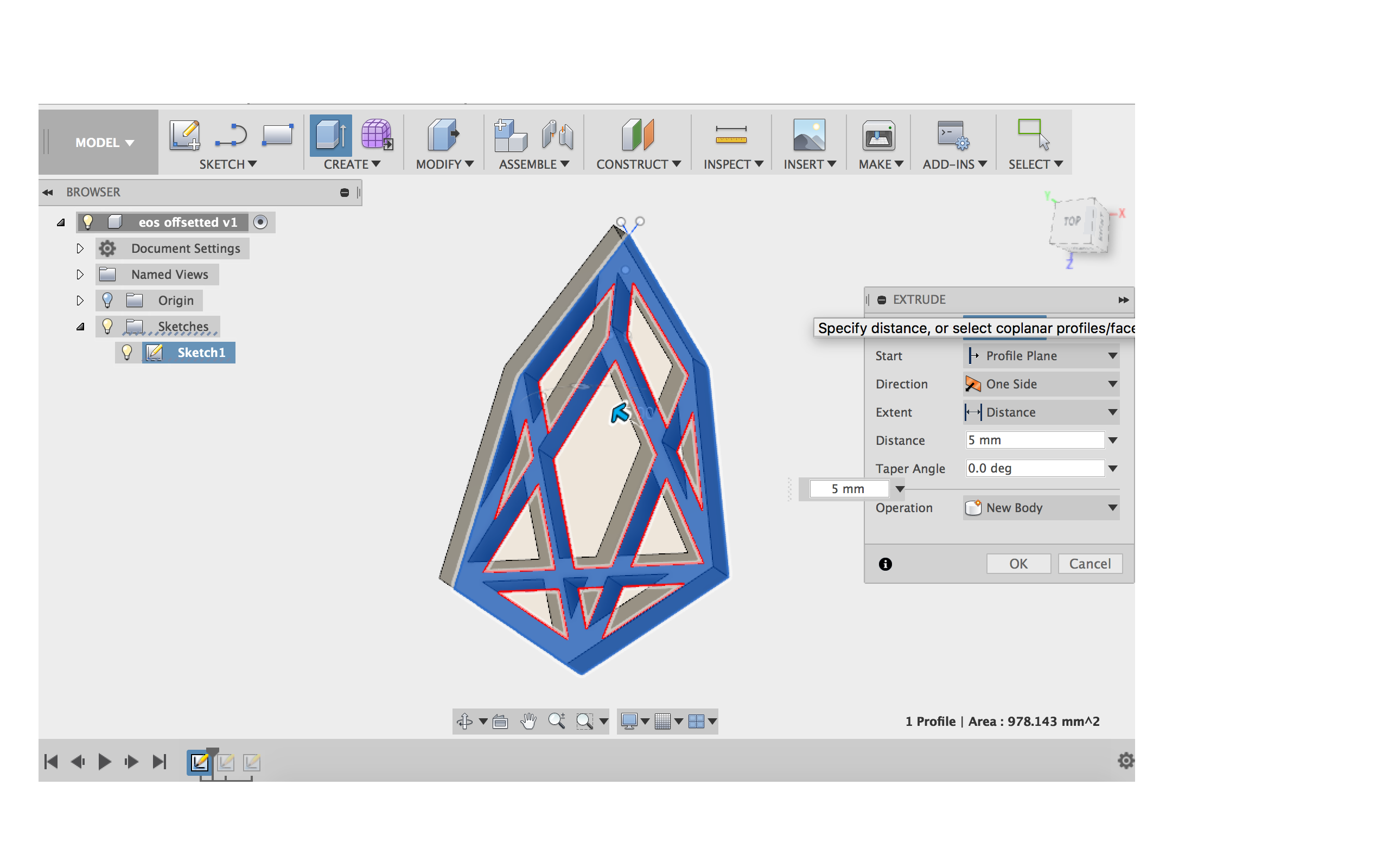1389x868 pixels.
Task: Jump to timeline beginning
Action: 51,762
